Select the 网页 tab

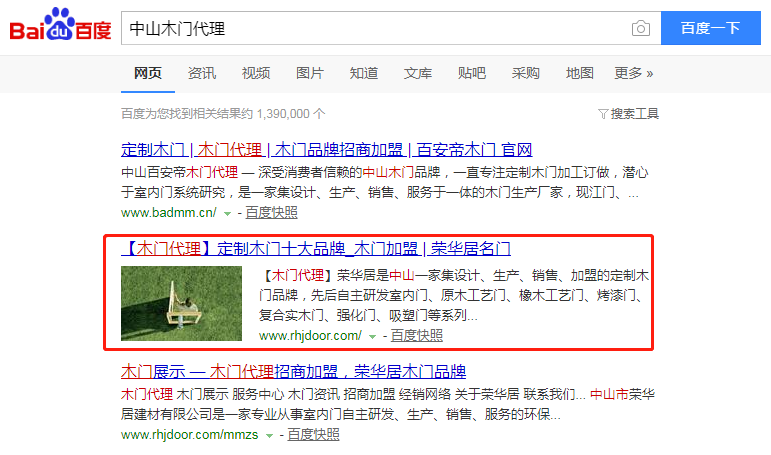(148, 73)
